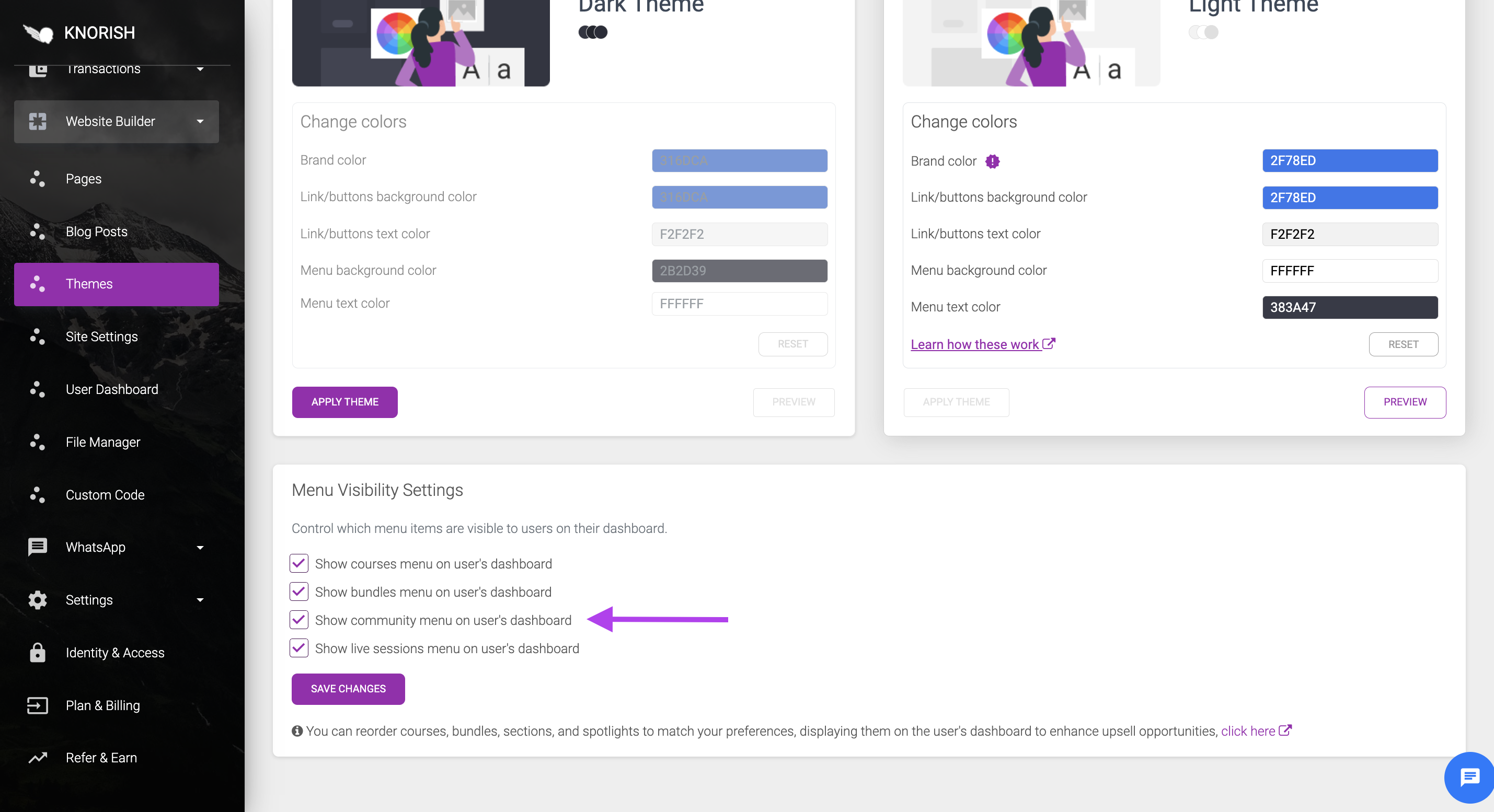
Task: Click the Plan & Billing icon
Action: click(38, 705)
